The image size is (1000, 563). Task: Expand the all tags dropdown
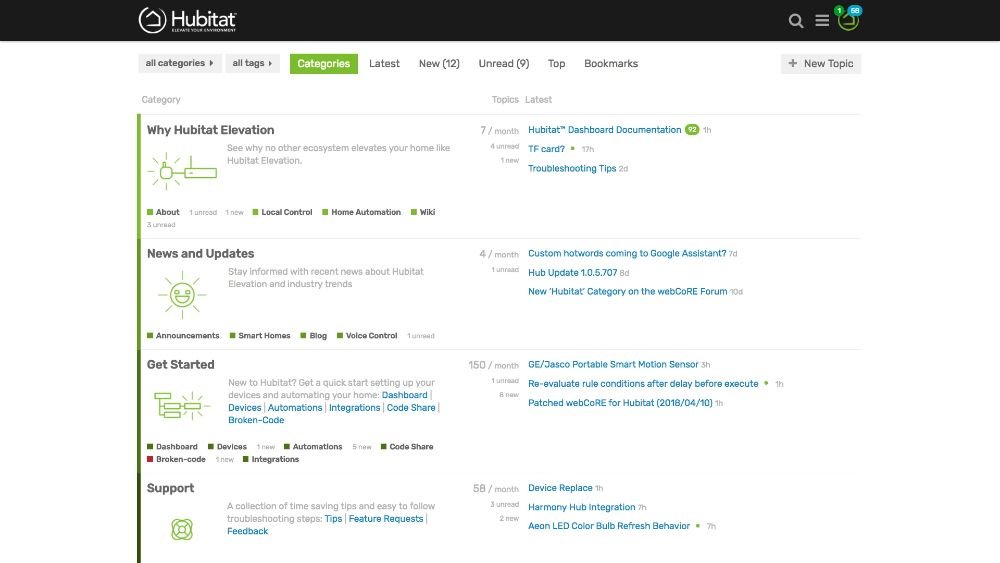(252, 64)
